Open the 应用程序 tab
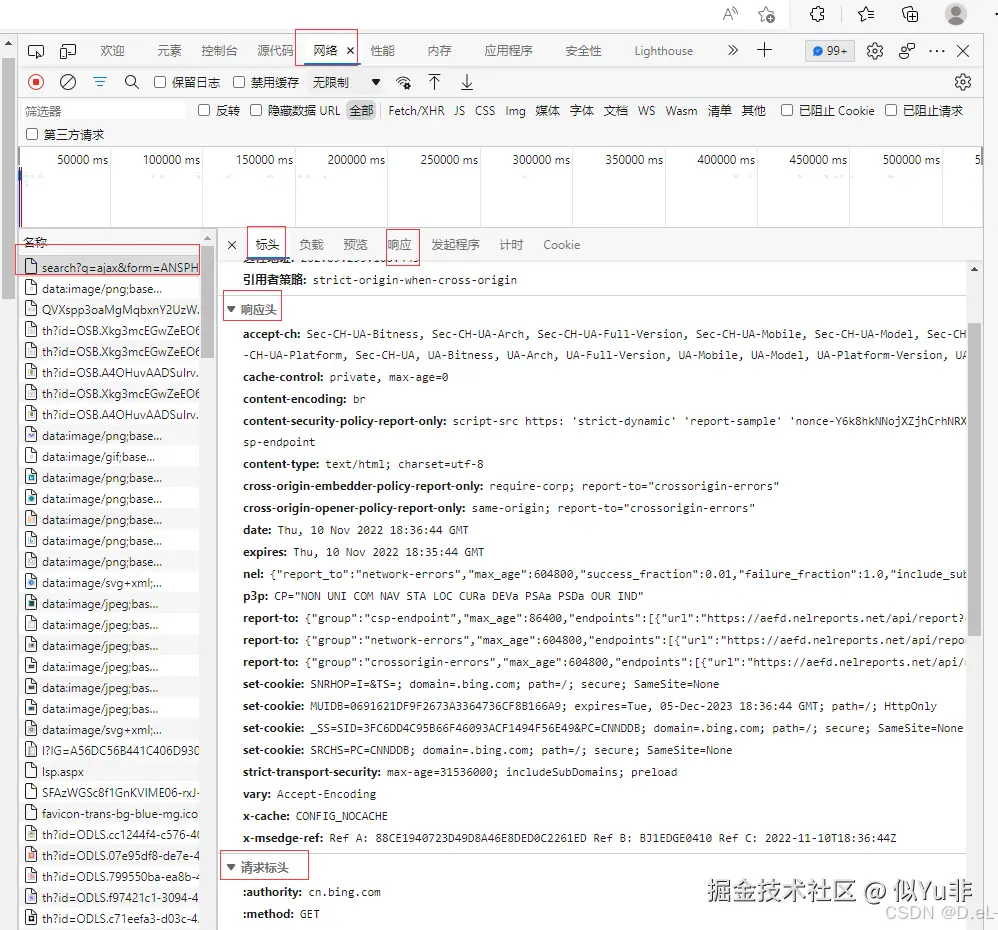This screenshot has width=998, height=930. [508, 51]
